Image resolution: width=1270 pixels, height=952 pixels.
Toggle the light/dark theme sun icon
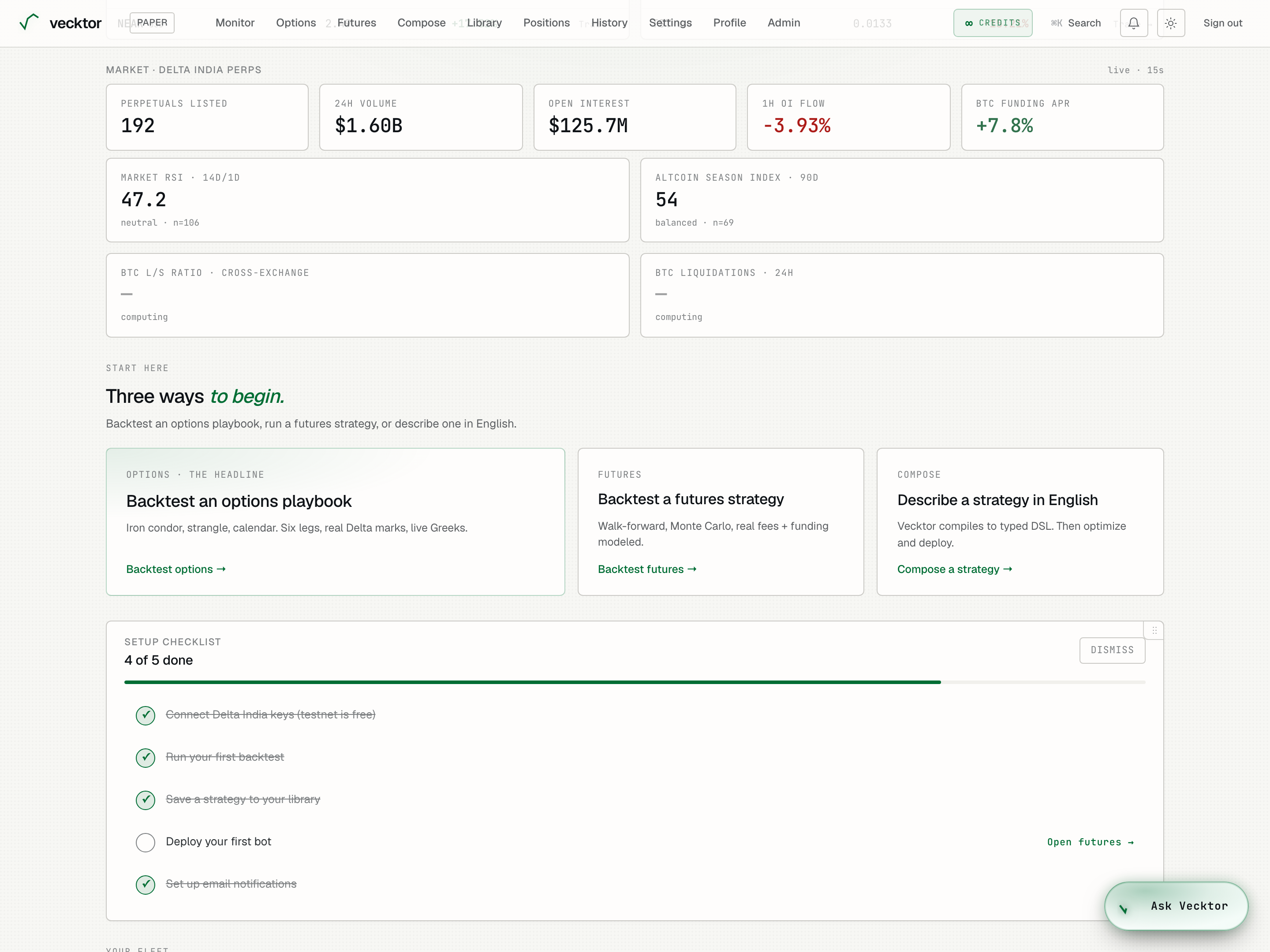(1171, 23)
